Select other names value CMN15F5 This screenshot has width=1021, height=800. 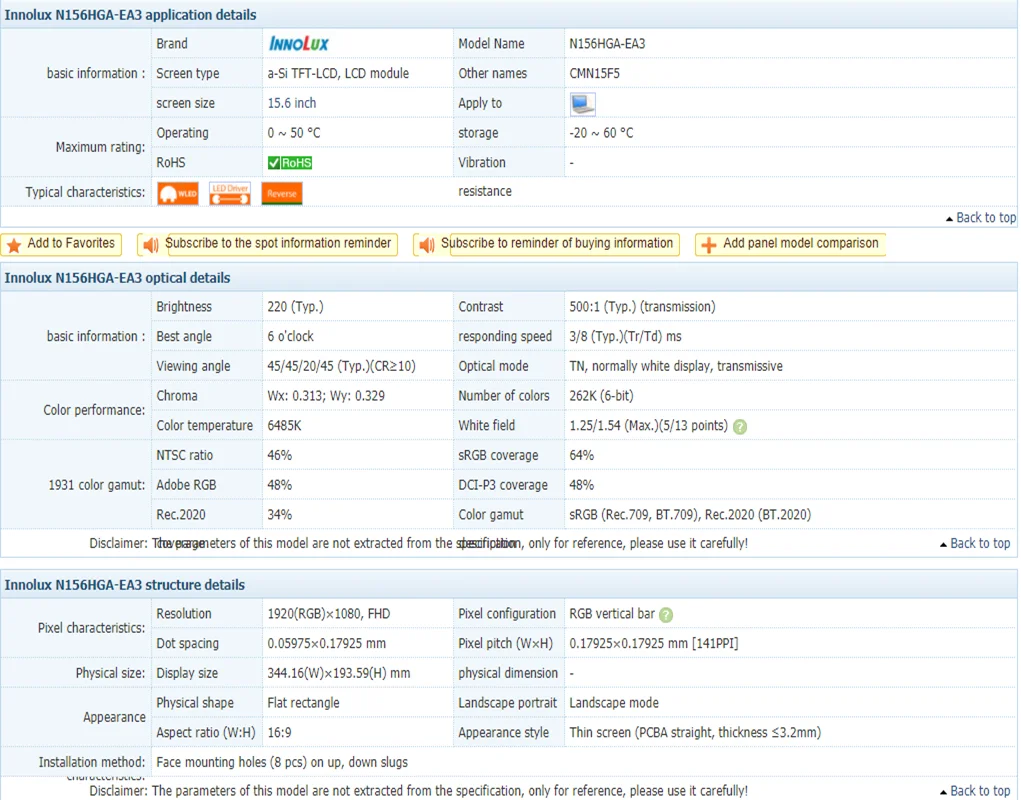coord(594,74)
